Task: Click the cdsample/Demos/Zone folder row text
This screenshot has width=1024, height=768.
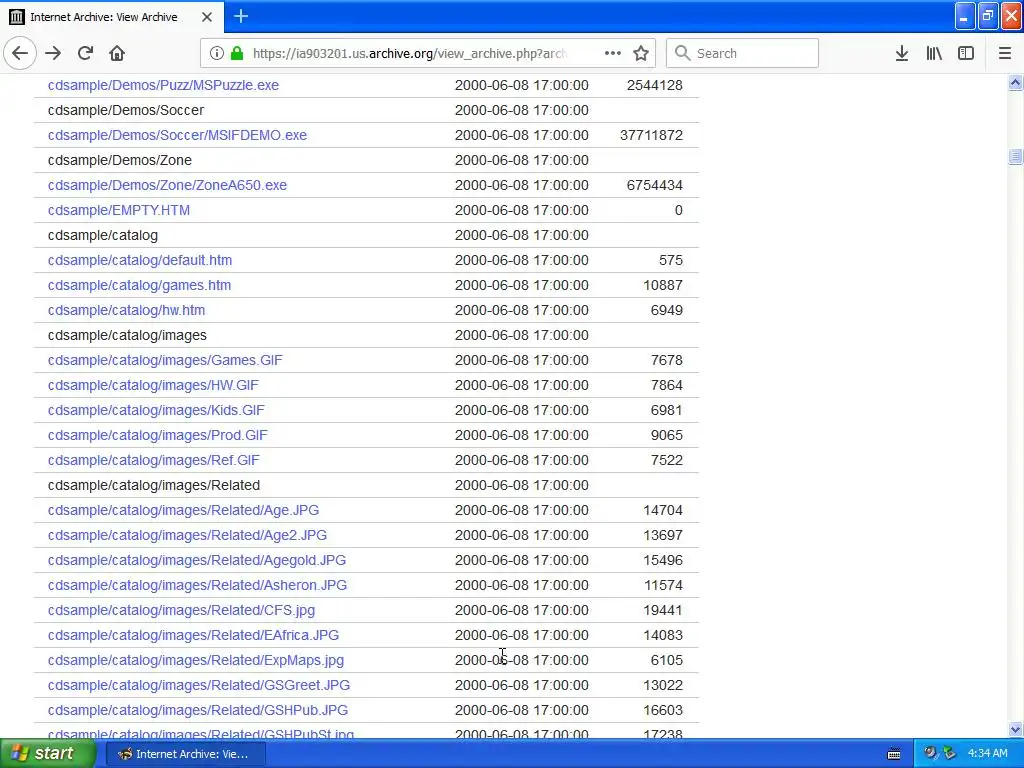Action: point(120,160)
